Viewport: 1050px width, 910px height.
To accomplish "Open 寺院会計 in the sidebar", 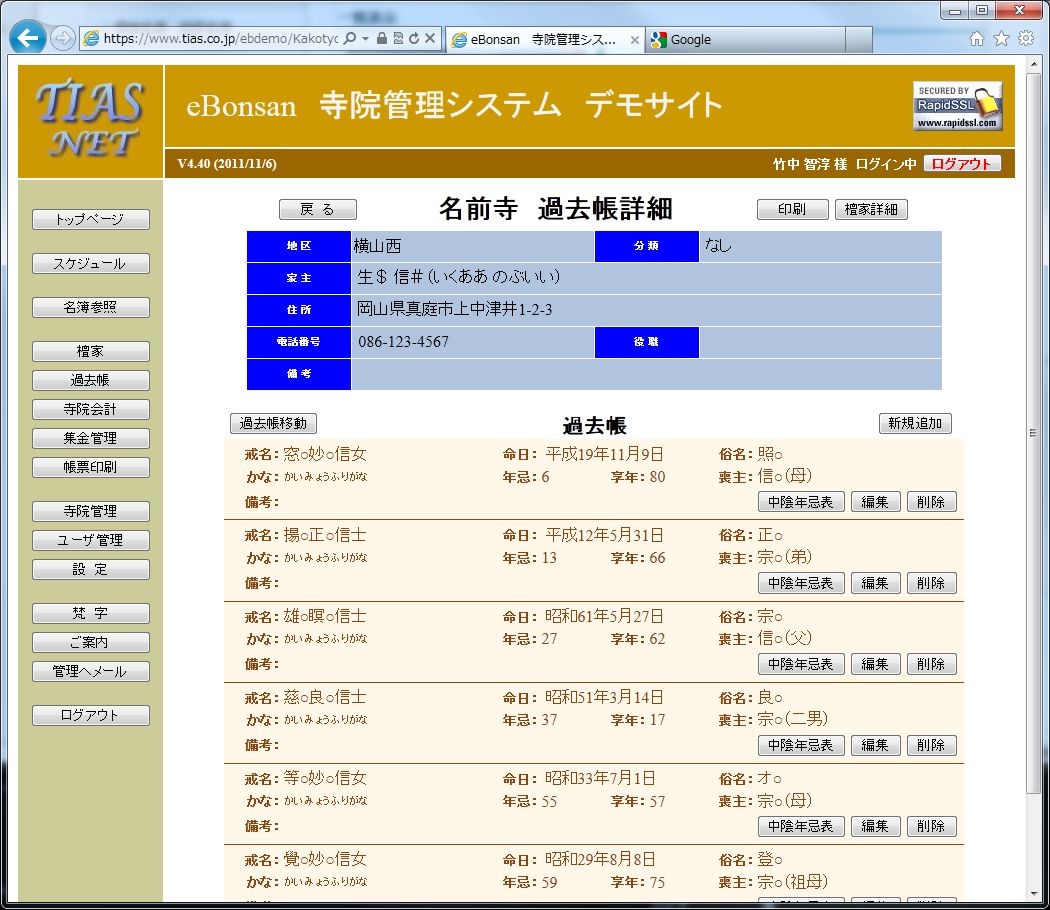I will click(x=90, y=409).
